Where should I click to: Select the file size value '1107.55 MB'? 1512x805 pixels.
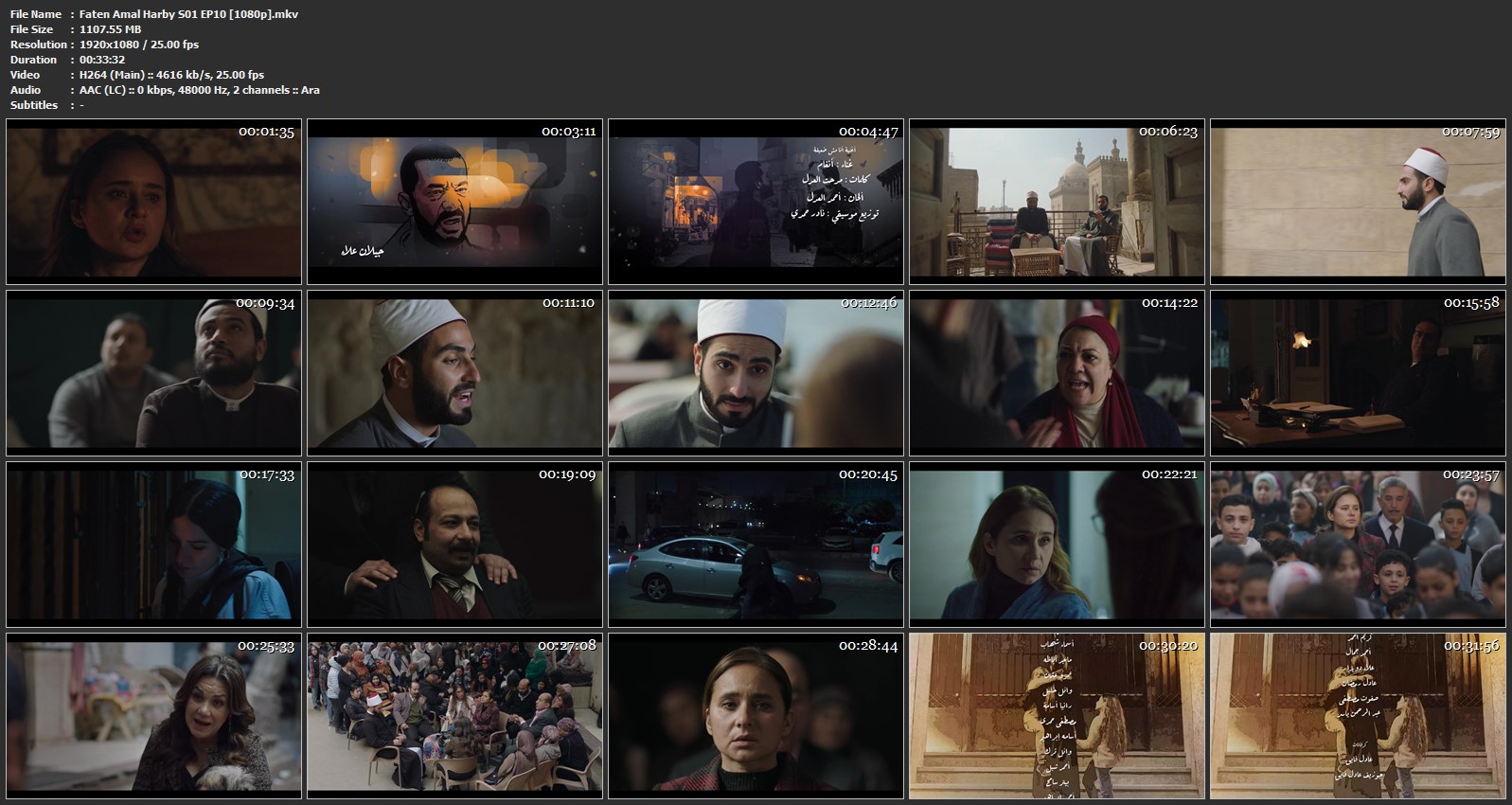[x=111, y=29]
